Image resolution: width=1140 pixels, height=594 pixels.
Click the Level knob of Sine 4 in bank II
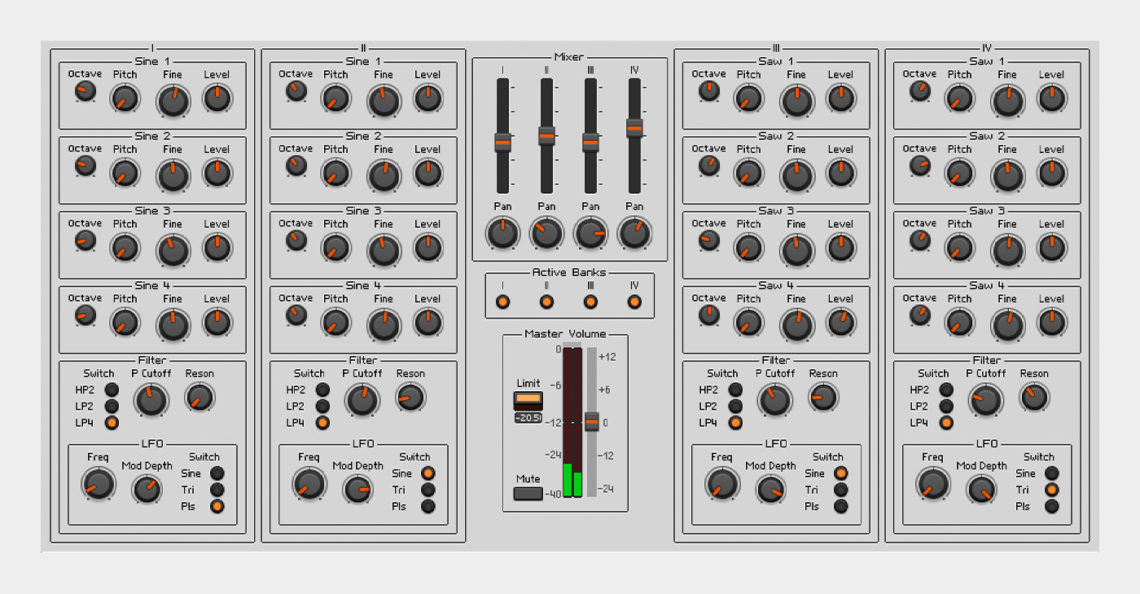[x=428, y=320]
